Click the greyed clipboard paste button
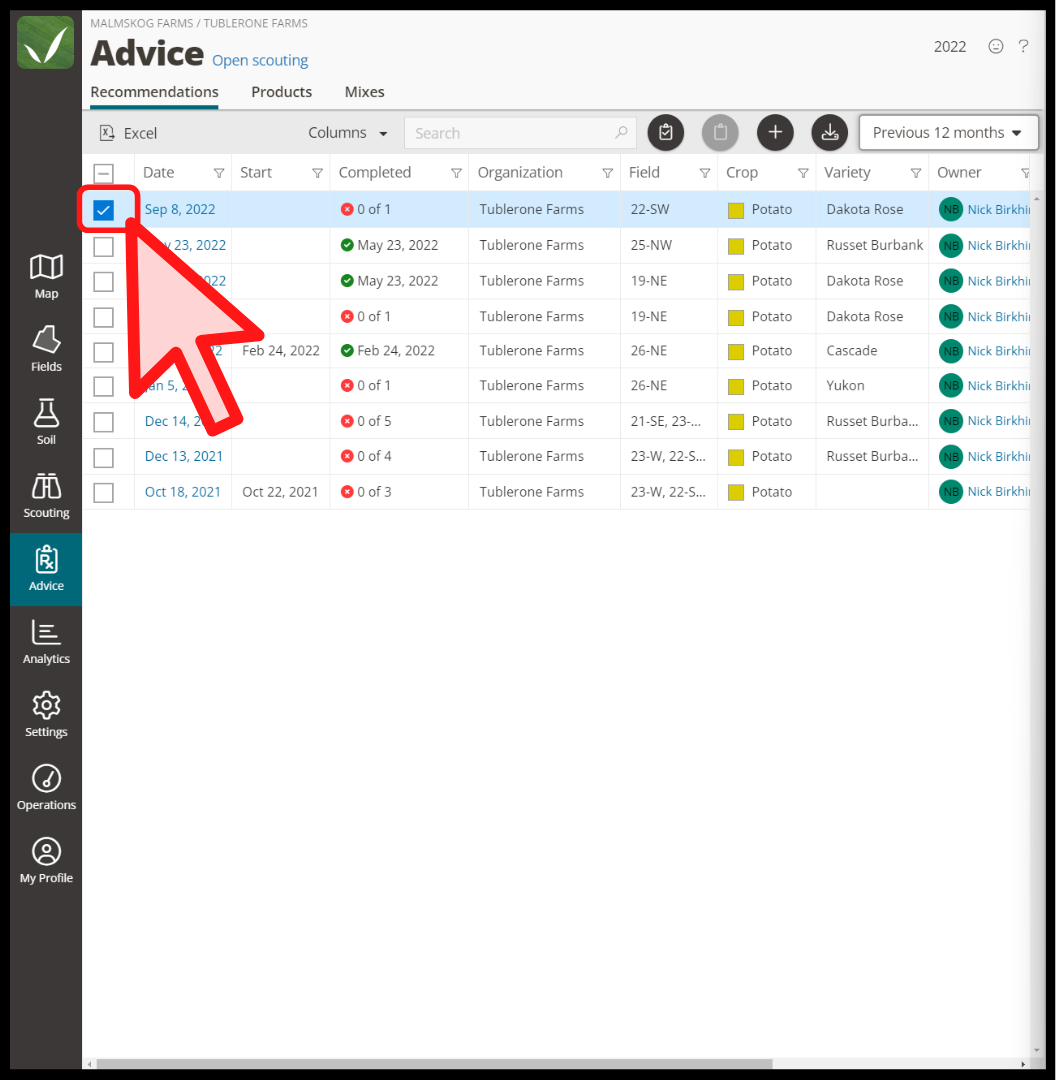 click(720, 132)
